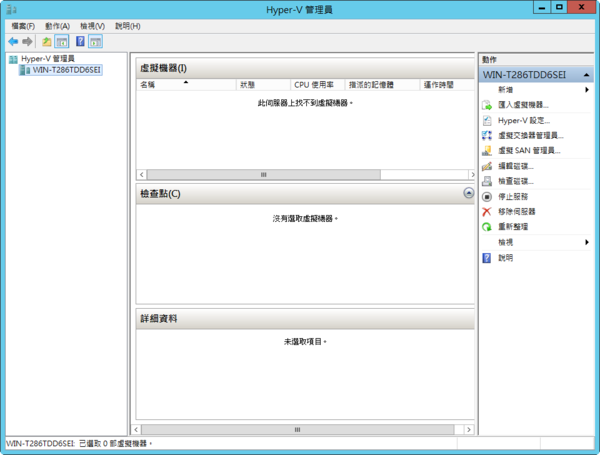Click the WIN-T286TDD6SEI server icon in tree

pyautogui.click(x=25, y=70)
